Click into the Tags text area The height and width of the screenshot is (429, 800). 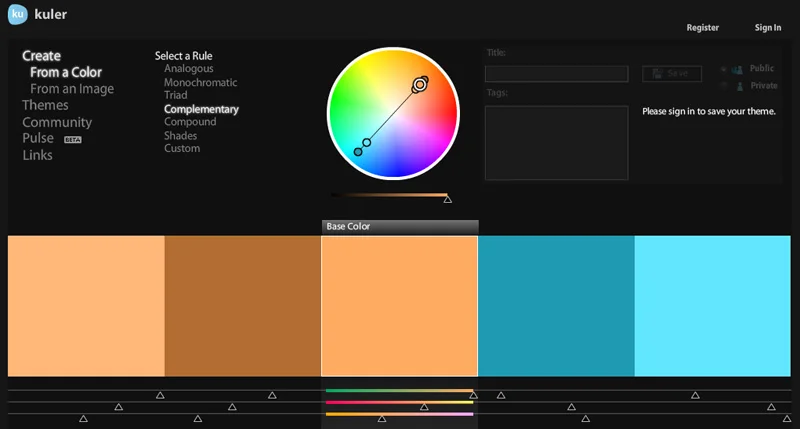pyautogui.click(x=556, y=143)
